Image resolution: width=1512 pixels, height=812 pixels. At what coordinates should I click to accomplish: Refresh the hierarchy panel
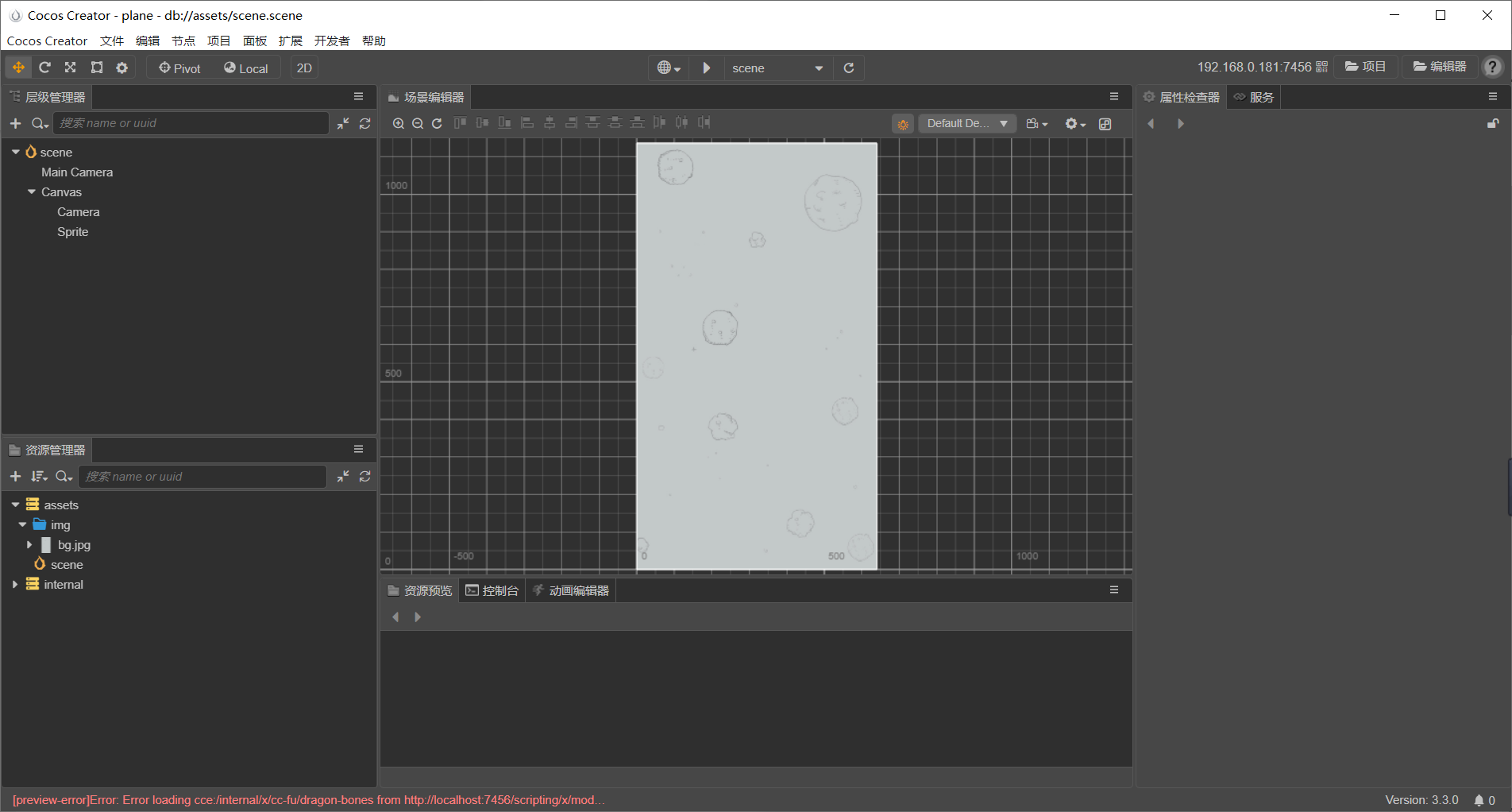pos(365,123)
